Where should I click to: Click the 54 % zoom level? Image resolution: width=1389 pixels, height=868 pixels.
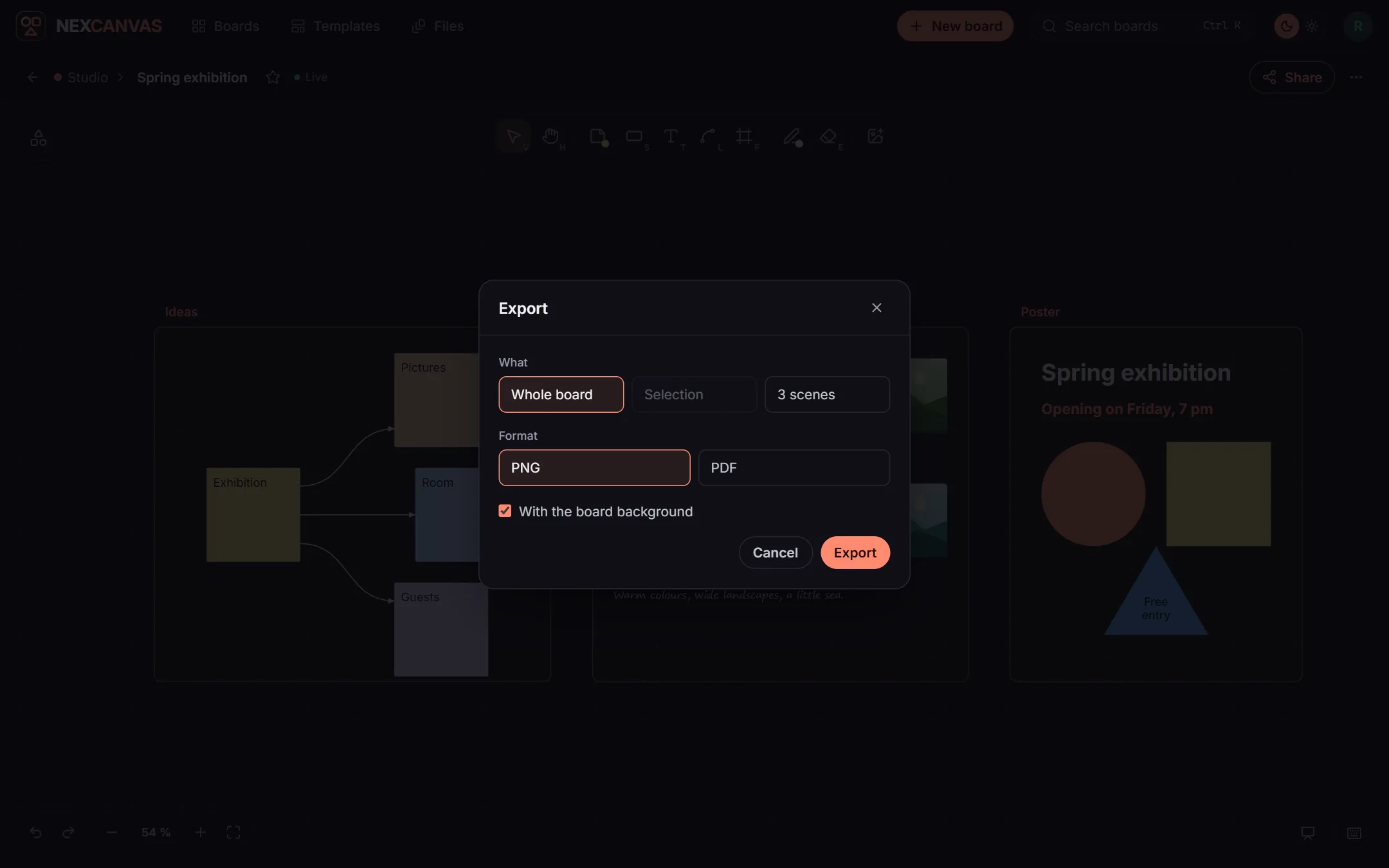click(x=156, y=833)
